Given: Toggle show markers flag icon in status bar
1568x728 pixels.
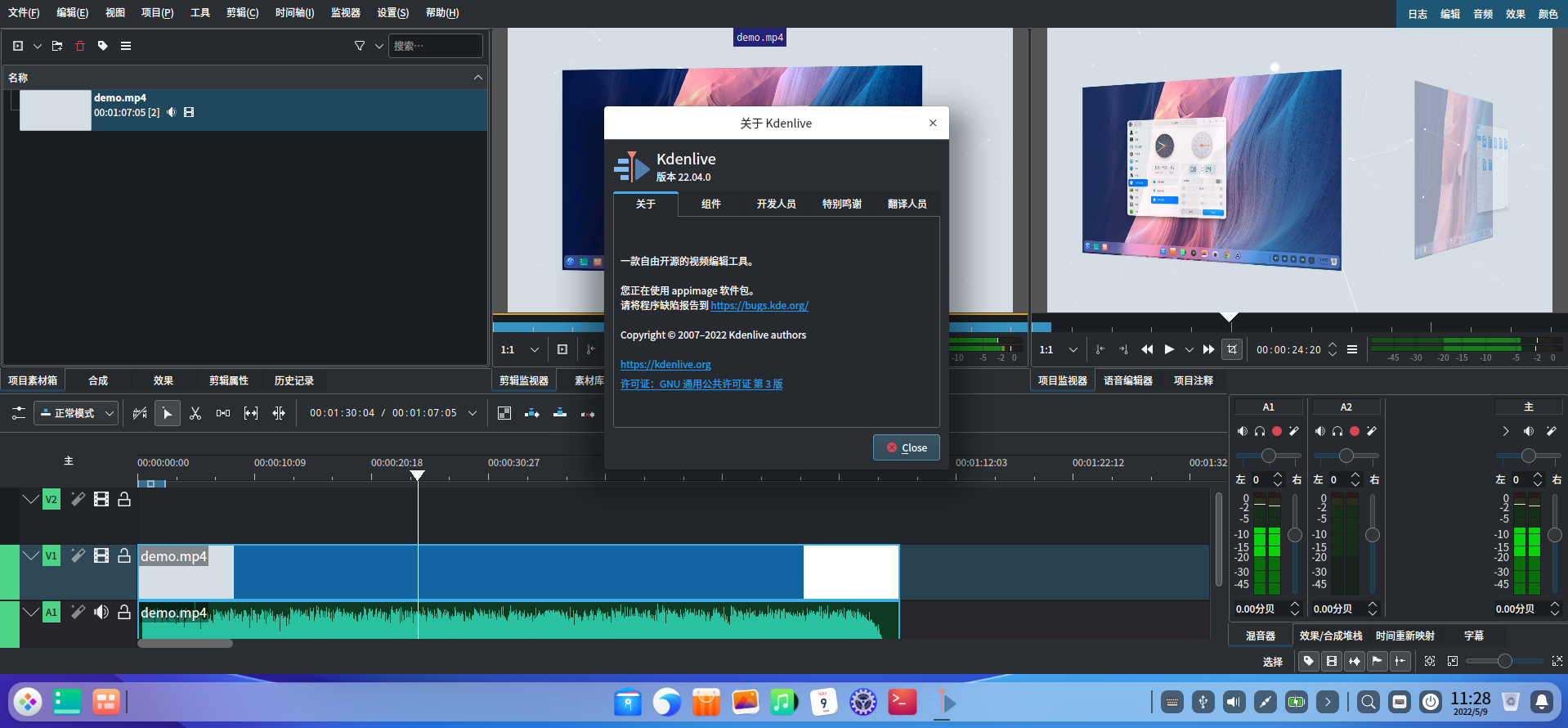Looking at the screenshot, I should click(1378, 661).
